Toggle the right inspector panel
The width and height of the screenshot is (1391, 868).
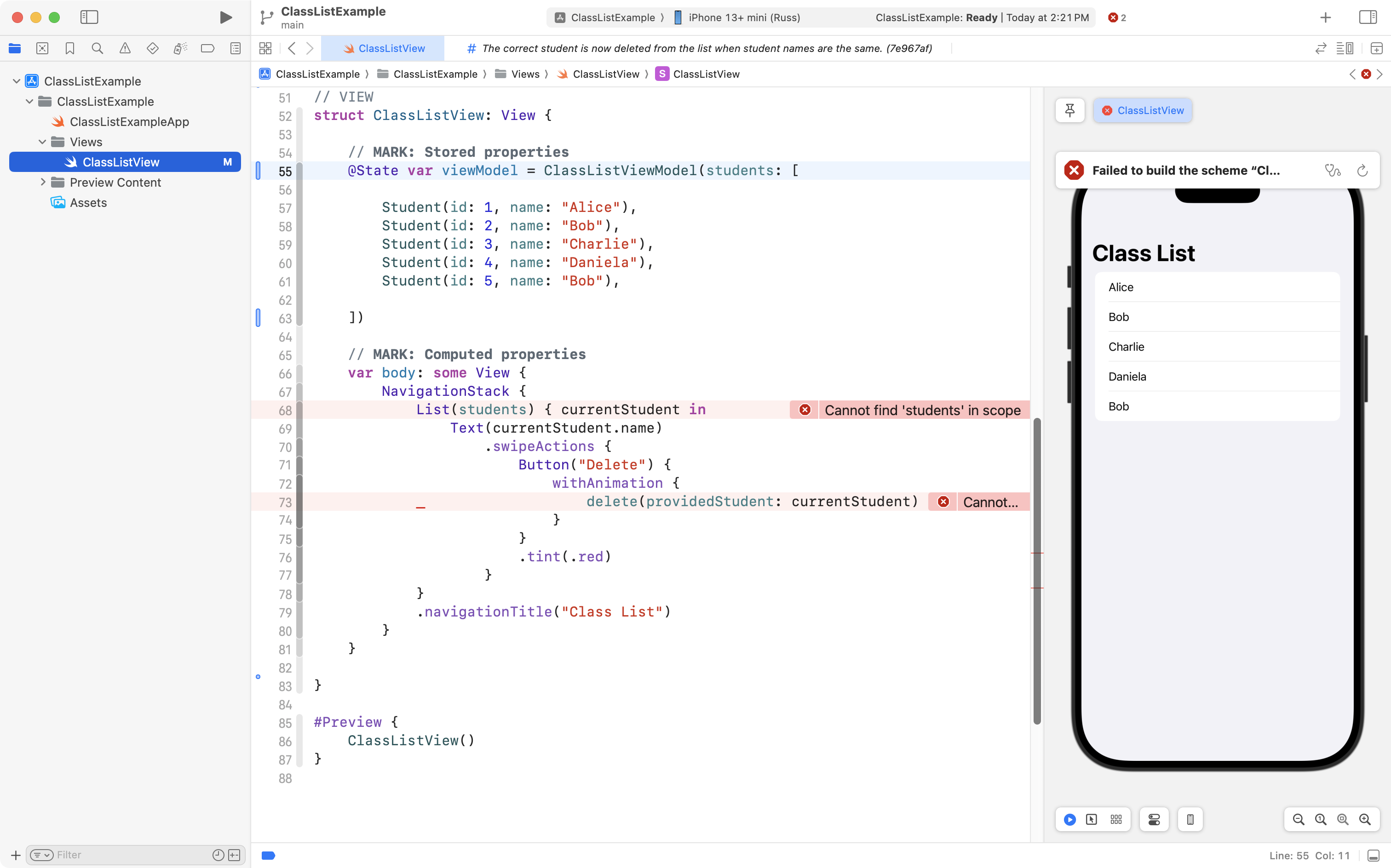tap(1368, 17)
